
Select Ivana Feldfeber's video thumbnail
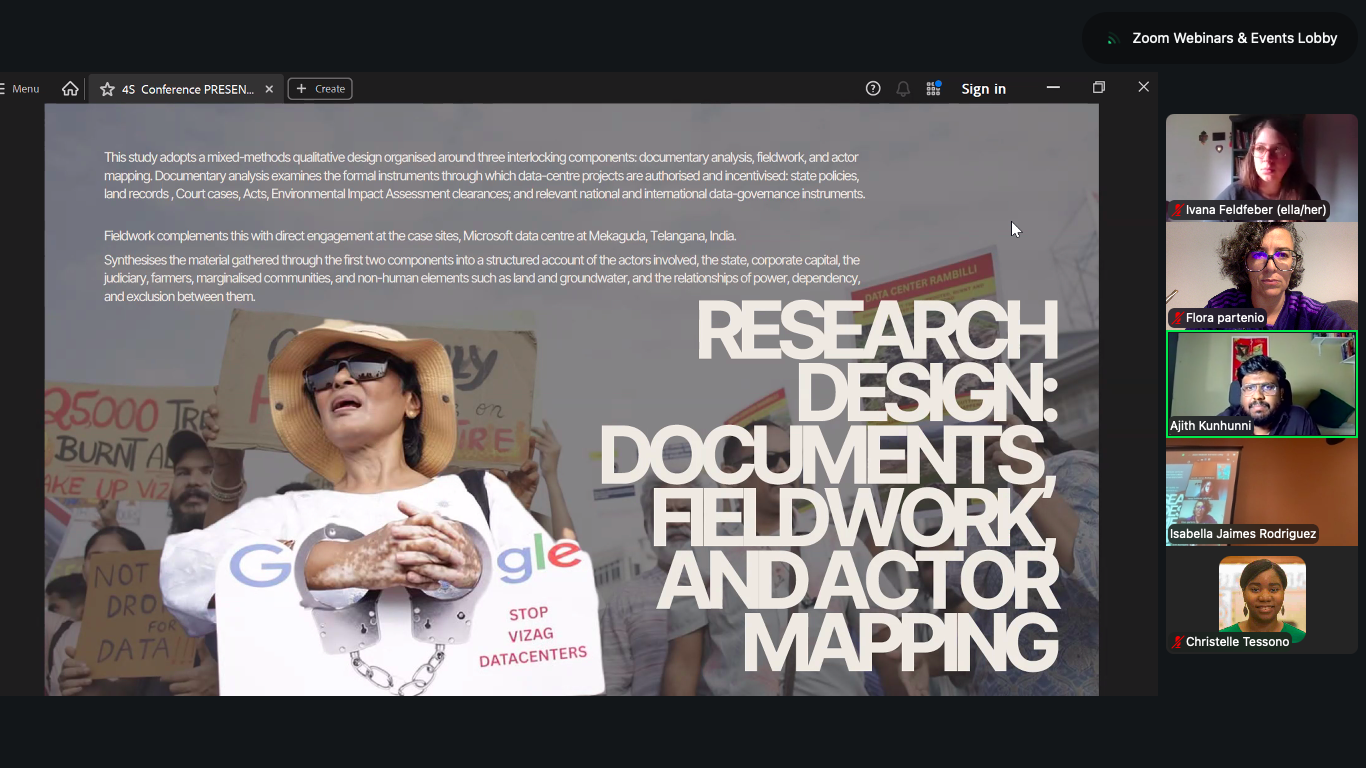click(1262, 167)
